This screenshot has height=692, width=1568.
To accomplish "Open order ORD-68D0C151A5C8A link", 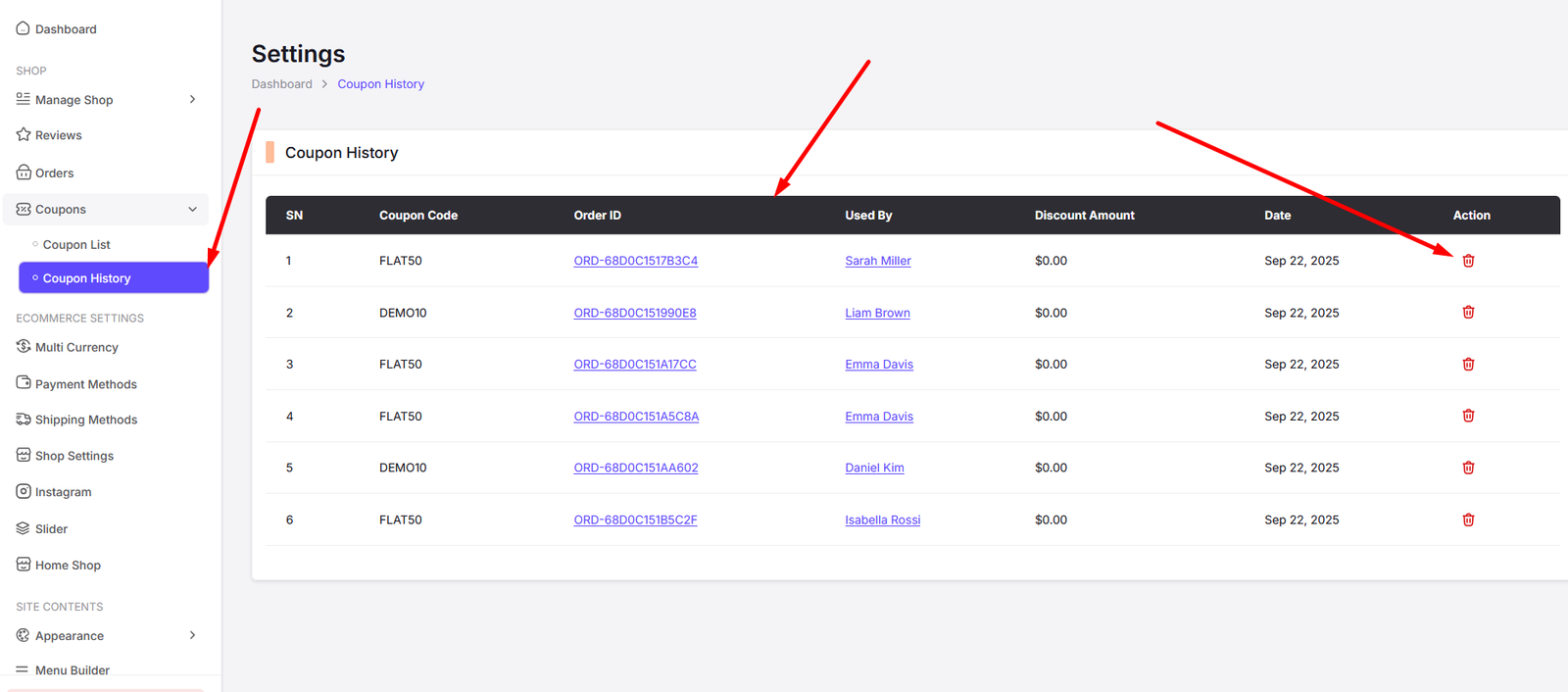I will click(636, 417).
